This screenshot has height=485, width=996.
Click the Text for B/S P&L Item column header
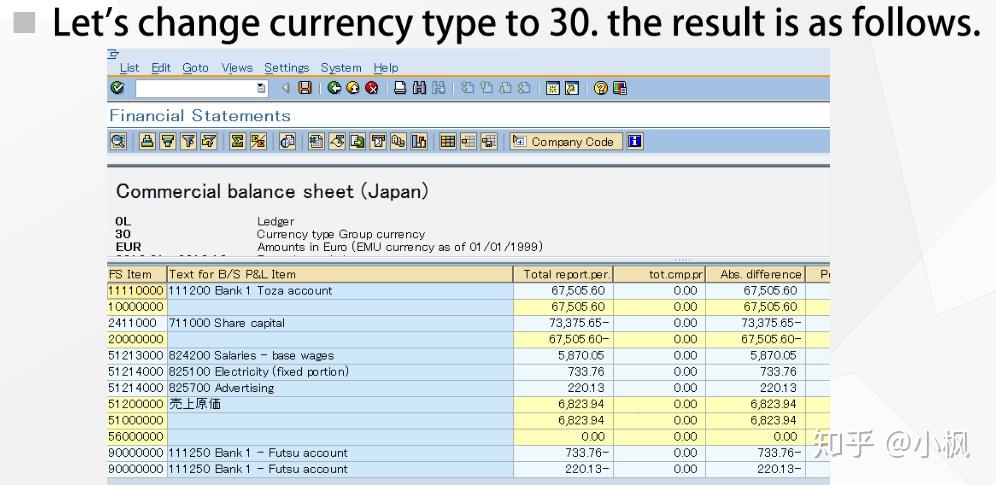coord(340,274)
